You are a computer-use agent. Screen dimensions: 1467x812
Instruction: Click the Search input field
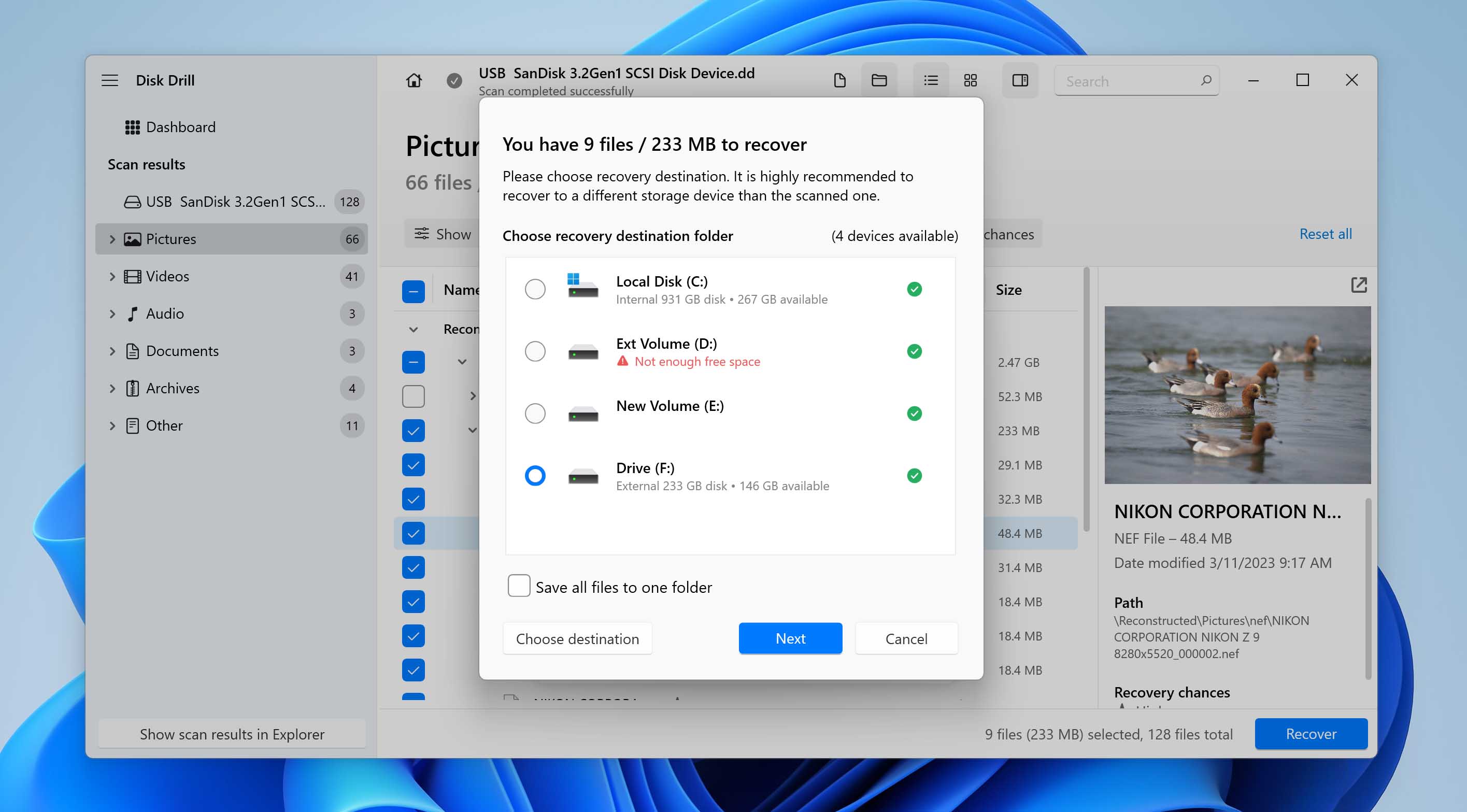(1136, 81)
